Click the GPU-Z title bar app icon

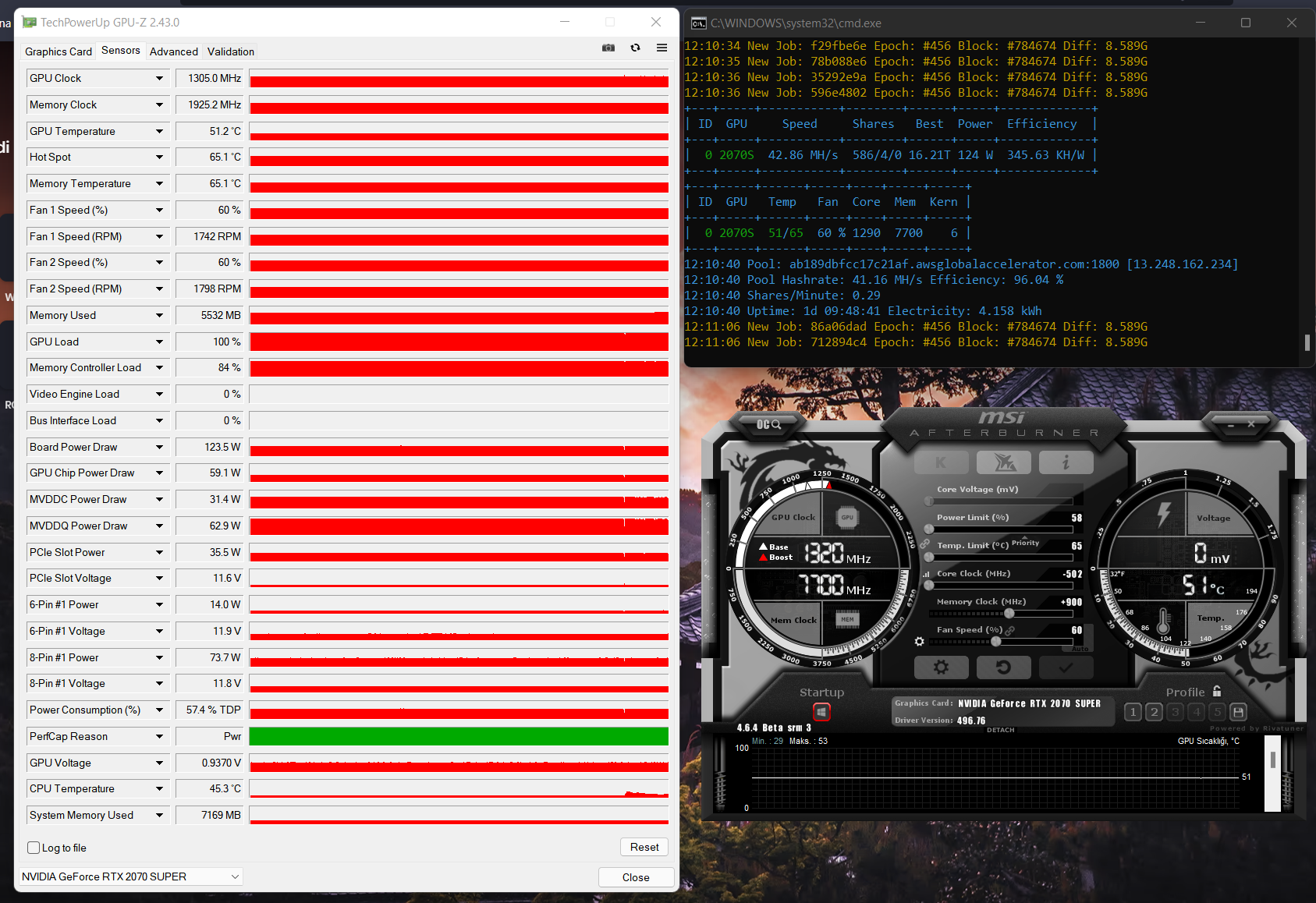coord(30,22)
